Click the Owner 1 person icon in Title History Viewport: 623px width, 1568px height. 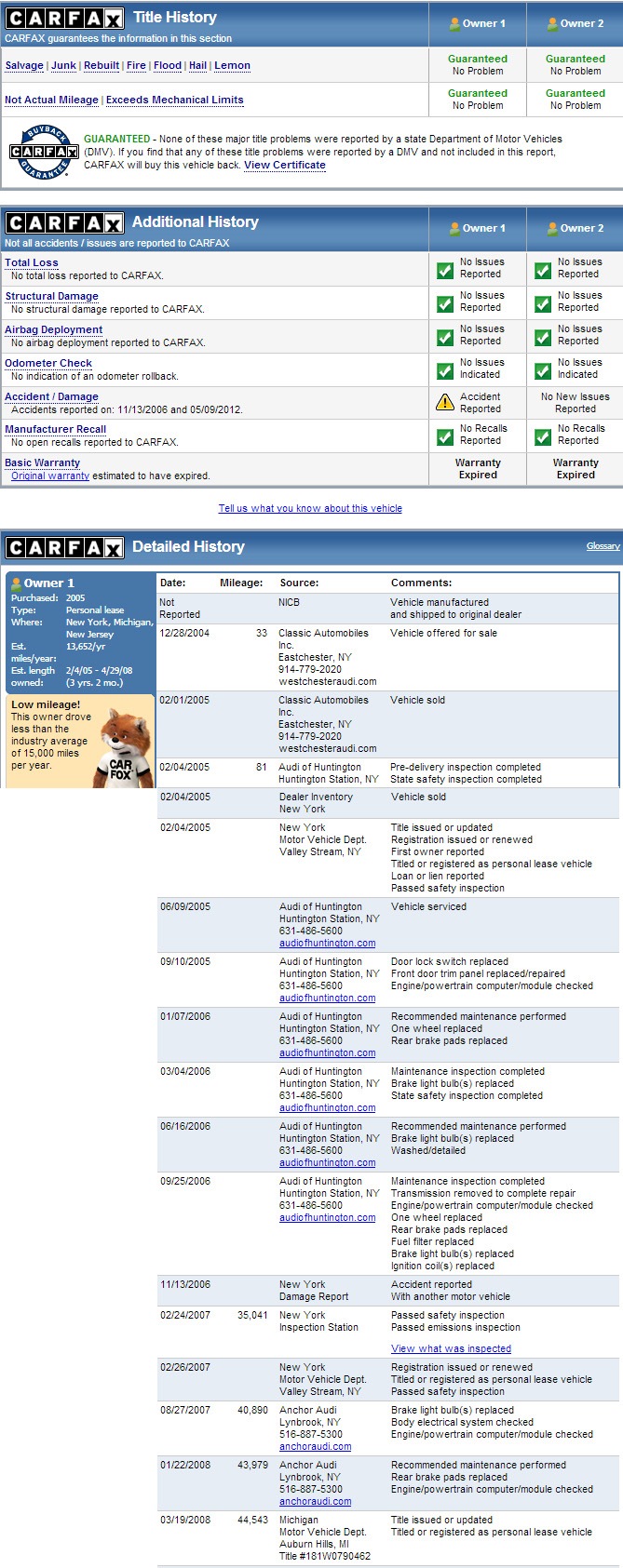(x=454, y=24)
